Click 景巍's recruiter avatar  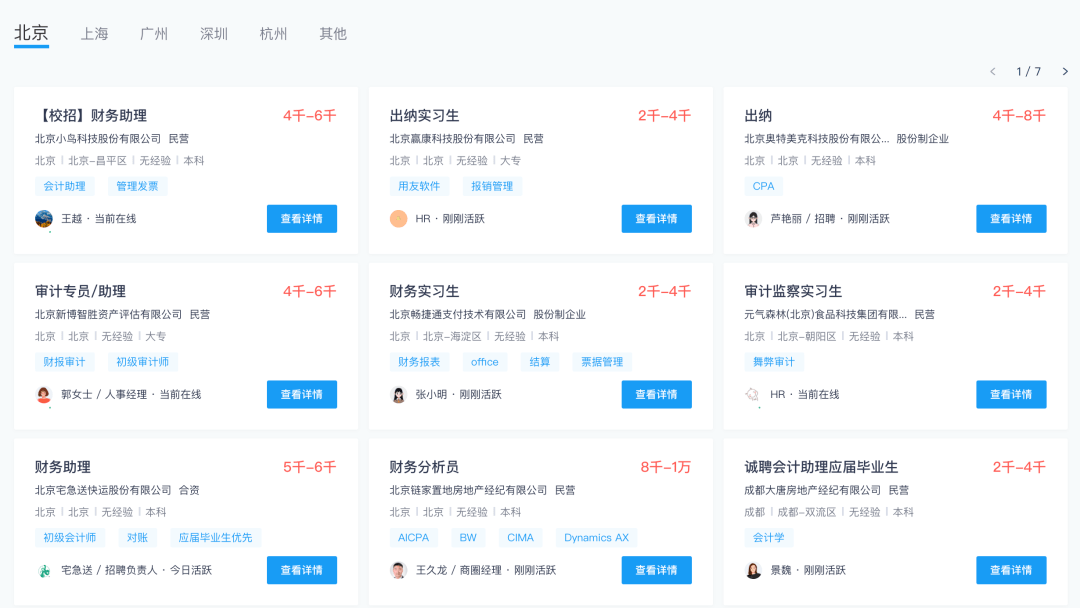(x=753, y=570)
